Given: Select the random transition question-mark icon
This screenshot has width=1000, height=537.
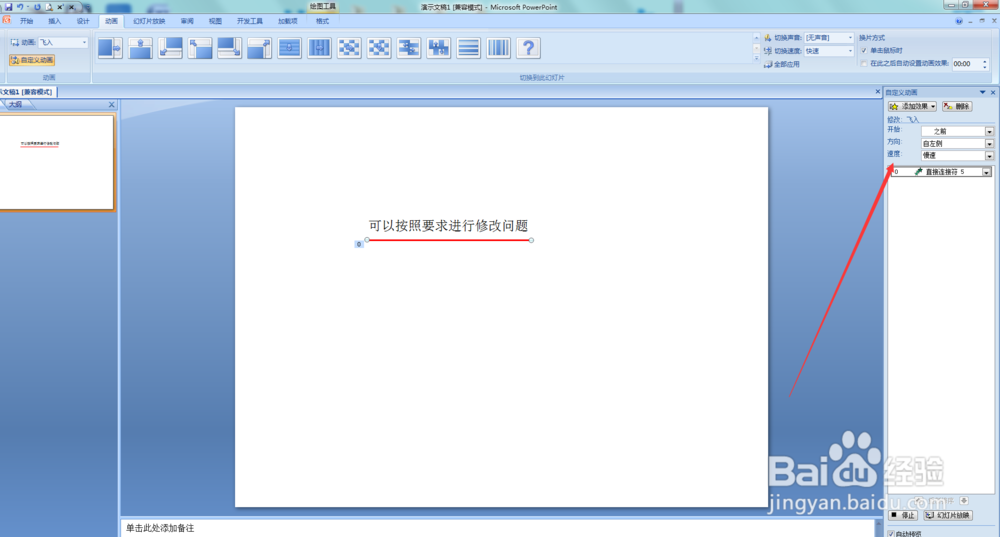Looking at the screenshot, I should click(x=528, y=48).
